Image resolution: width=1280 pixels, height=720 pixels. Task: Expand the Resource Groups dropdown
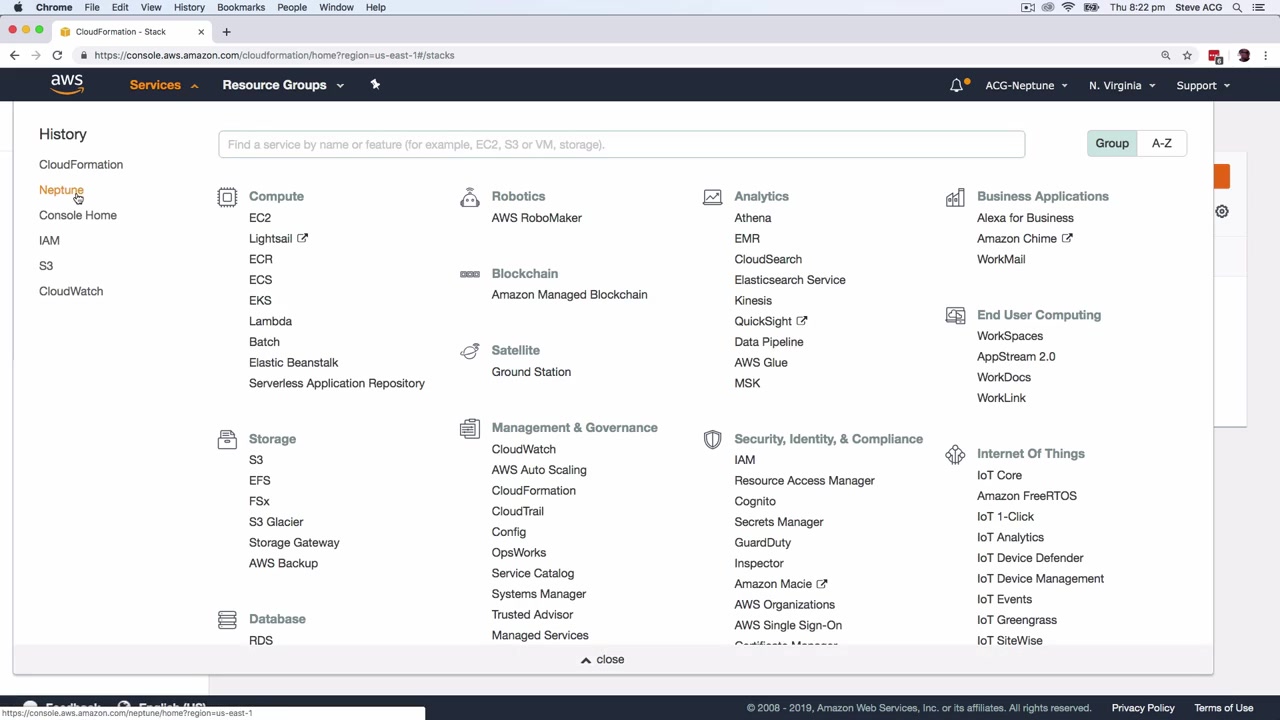click(x=283, y=85)
